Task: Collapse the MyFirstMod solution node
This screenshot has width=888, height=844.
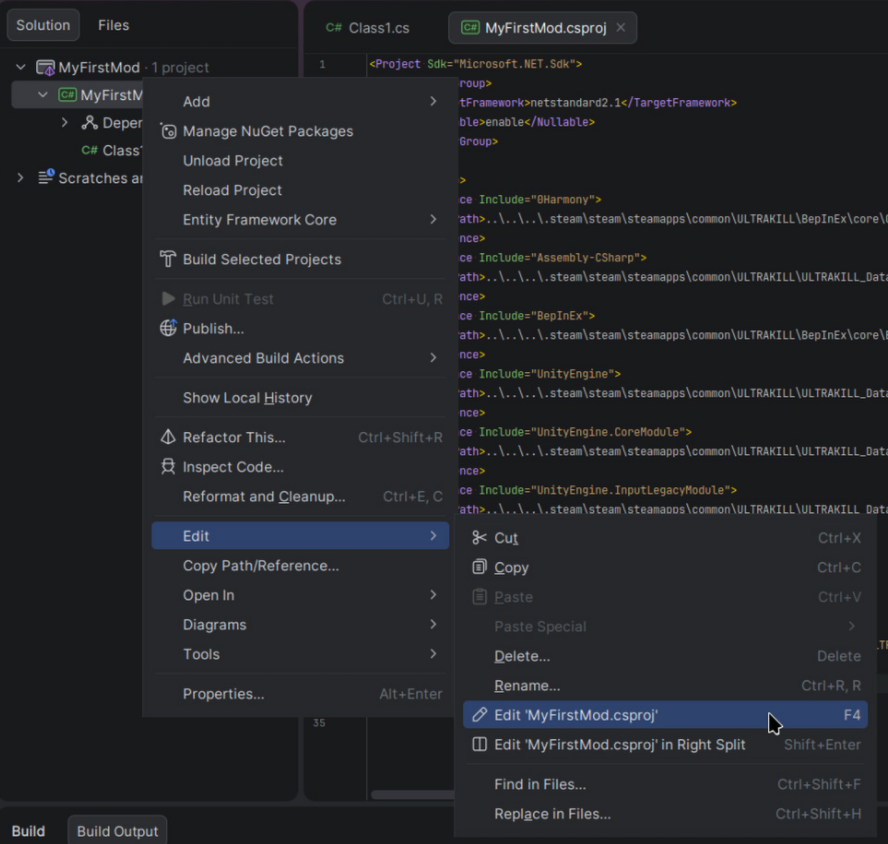Action: [x=20, y=67]
